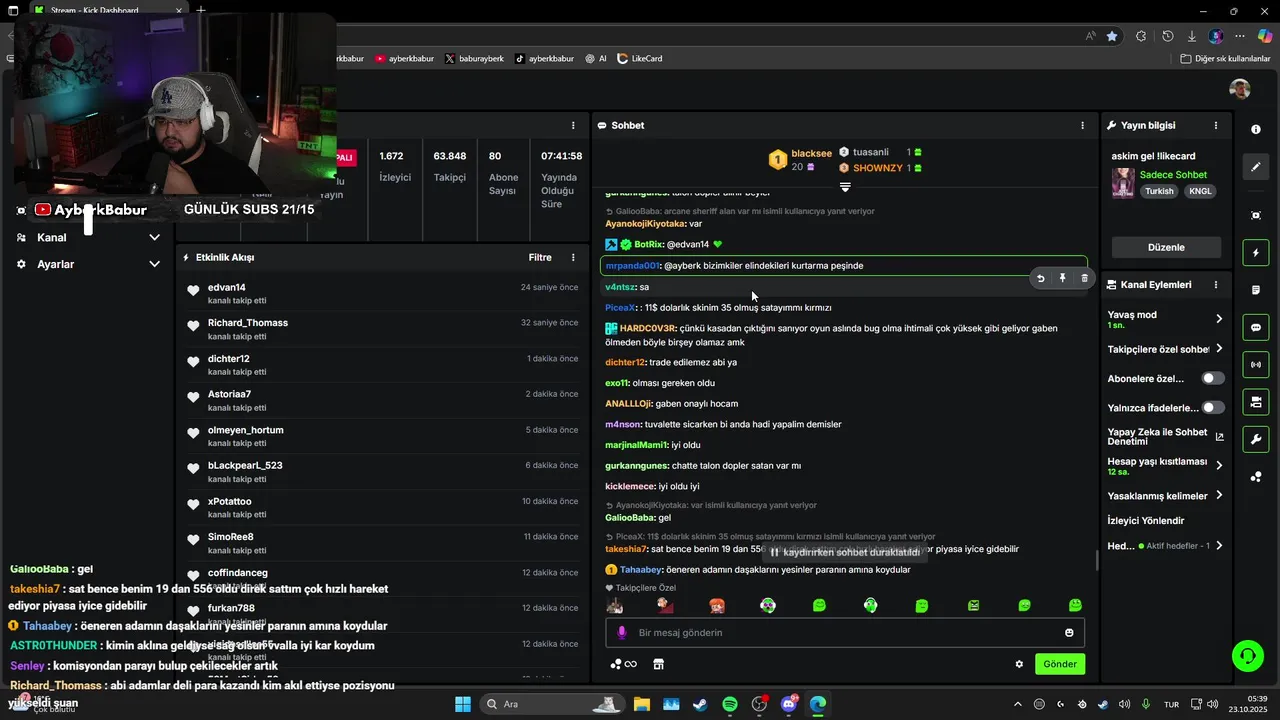This screenshot has width=1280, height=720.
Task: Open the Windows Start menu
Action: (463, 704)
